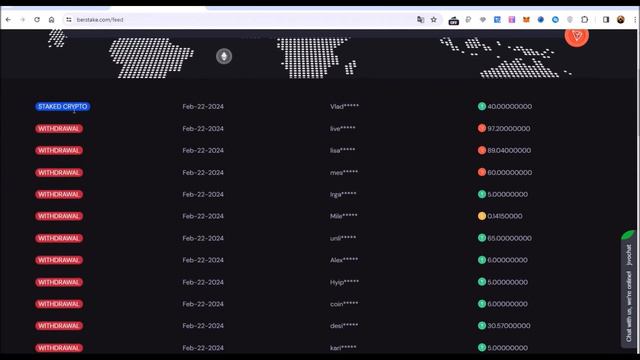Click the Feb-22-2024 date in Alex***** row

(x=203, y=260)
